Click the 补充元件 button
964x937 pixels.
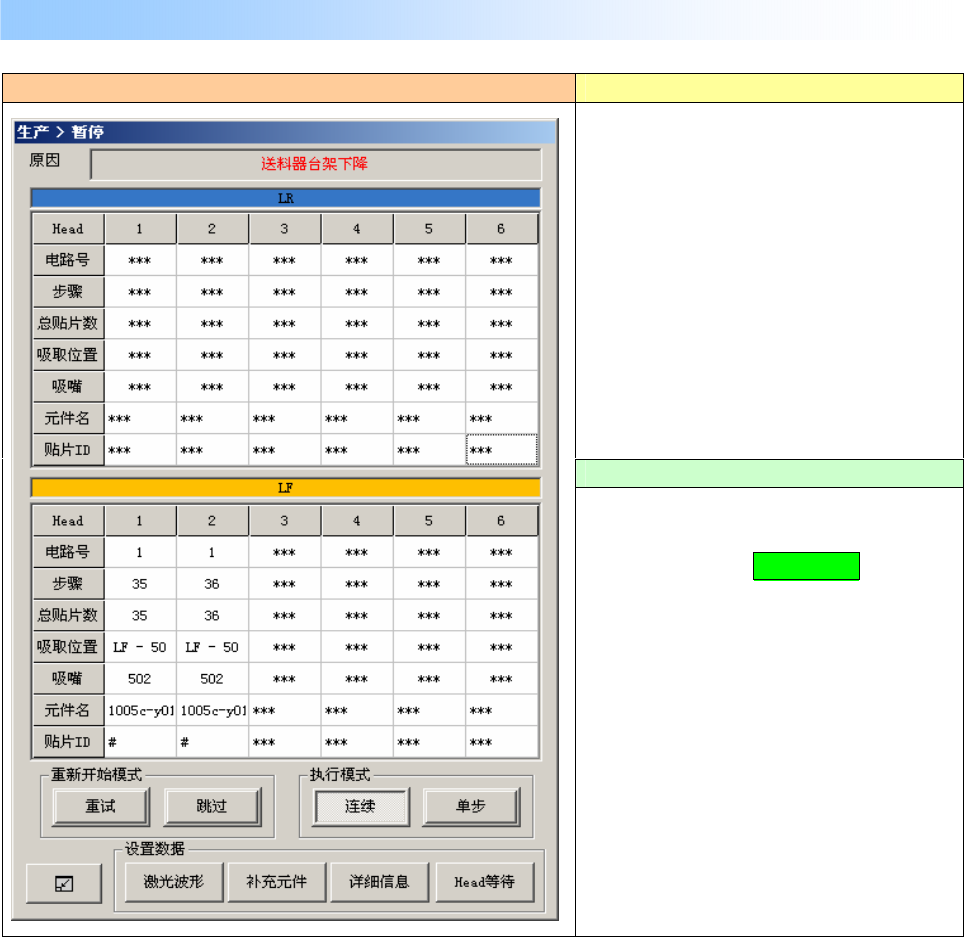click(x=276, y=883)
